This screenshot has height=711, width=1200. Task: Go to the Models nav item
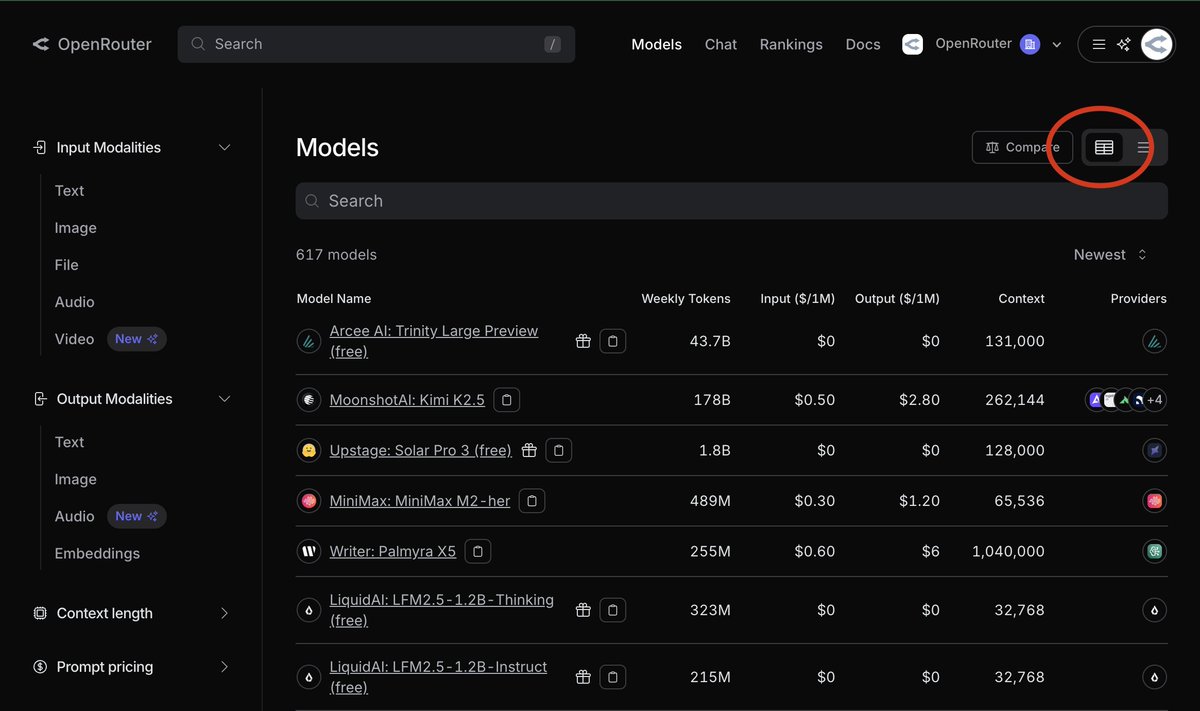coord(657,44)
